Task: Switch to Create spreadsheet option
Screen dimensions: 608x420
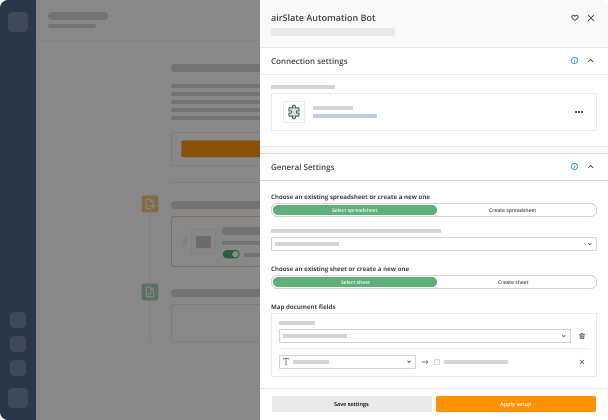Action: pos(512,210)
